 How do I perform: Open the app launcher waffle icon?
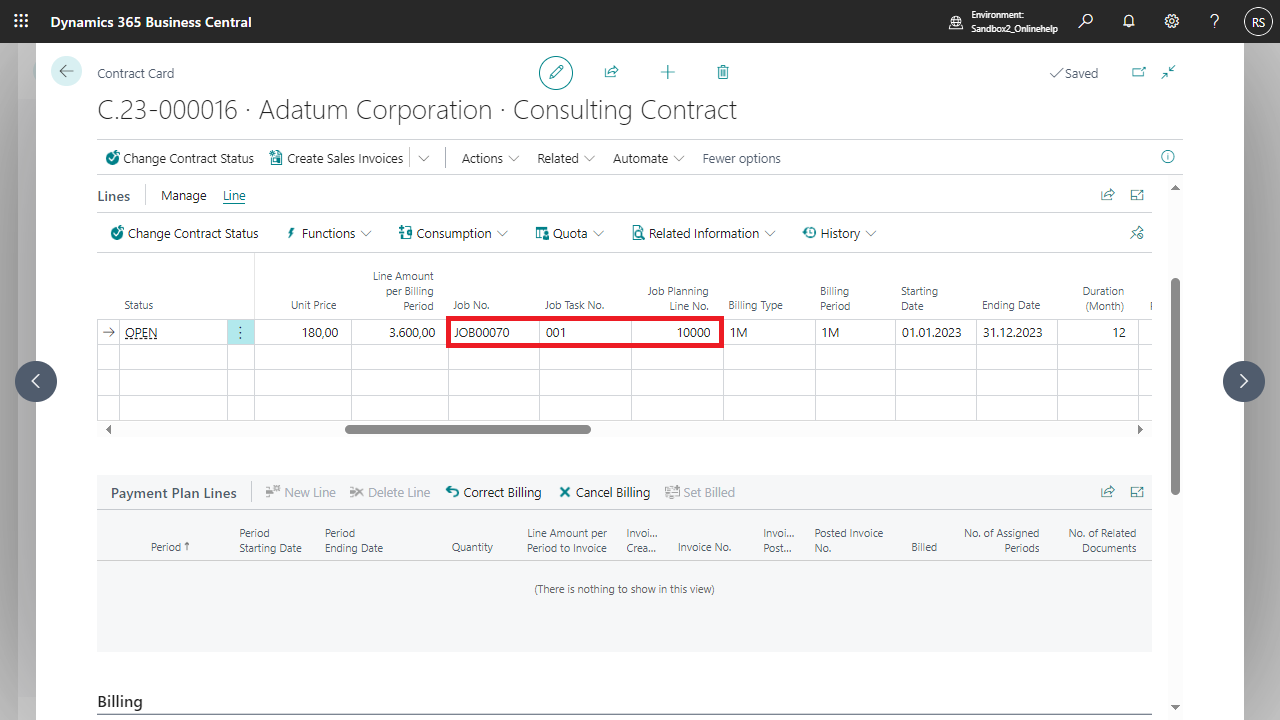tap(21, 21)
